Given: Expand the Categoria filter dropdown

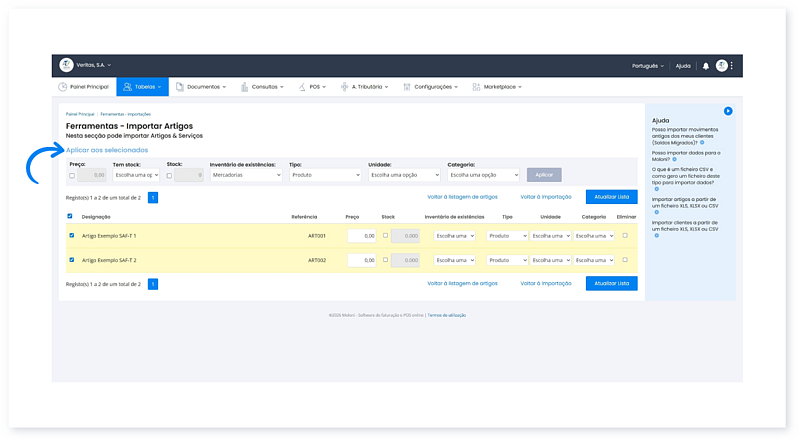Looking at the screenshot, I should (483, 175).
